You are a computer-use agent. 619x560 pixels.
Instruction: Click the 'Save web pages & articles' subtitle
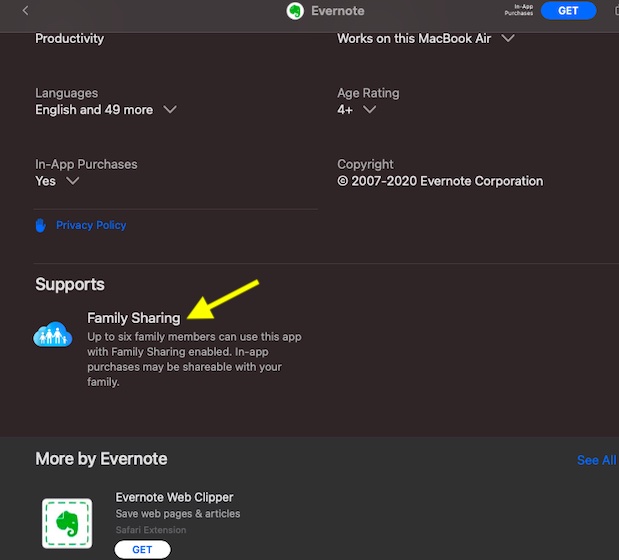(x=178, y=513)
